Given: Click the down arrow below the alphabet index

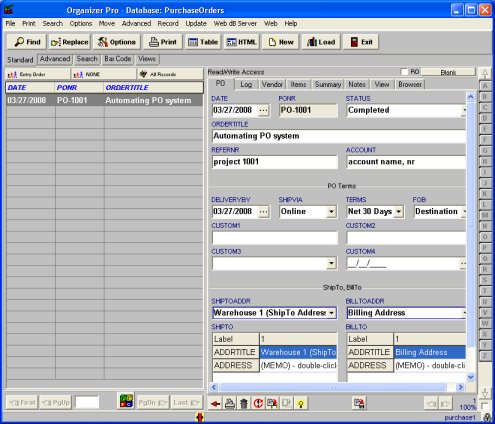Looking at the screenshot, I should point(485,393).
